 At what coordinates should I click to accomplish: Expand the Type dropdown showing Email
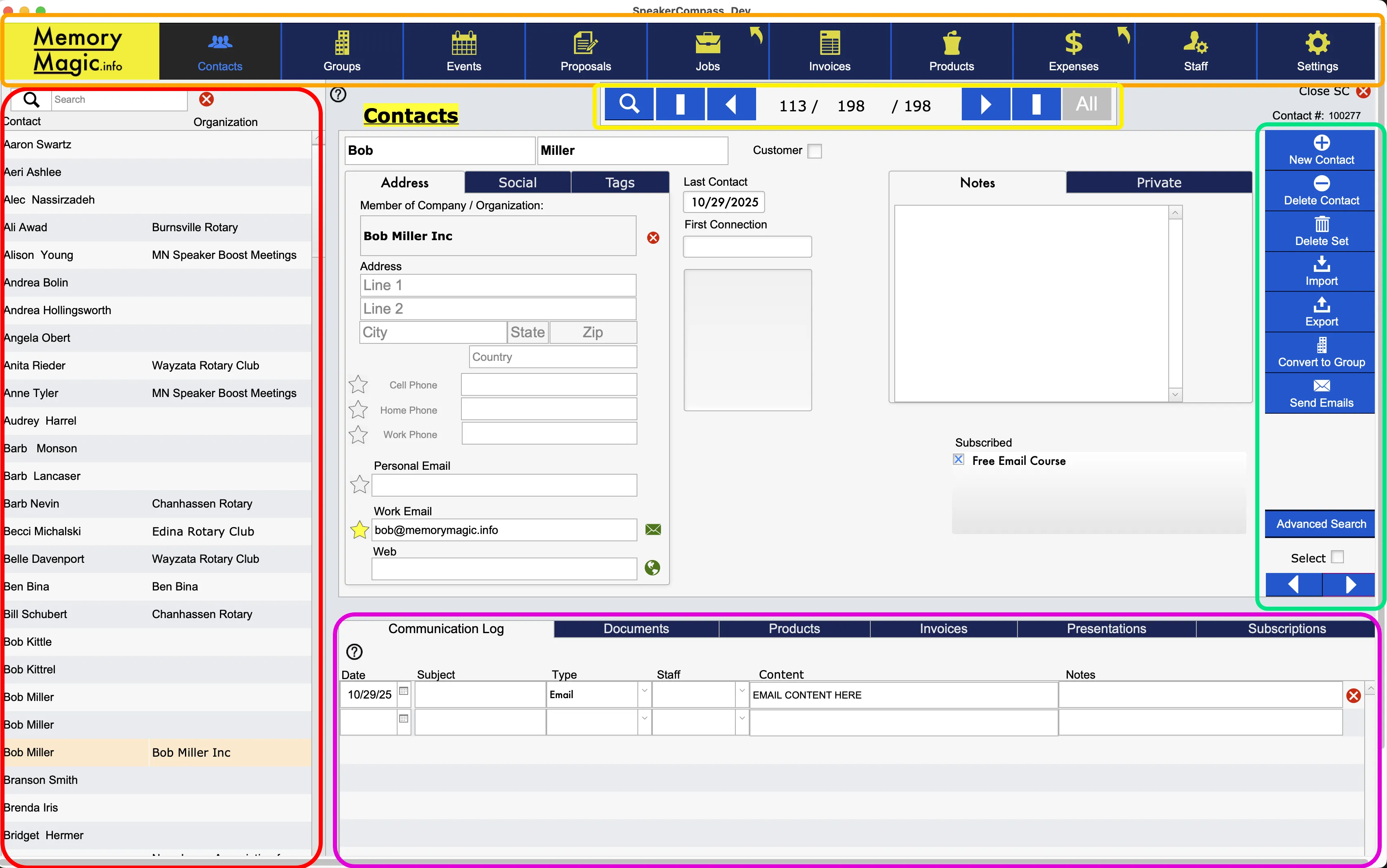click(644, 693)
